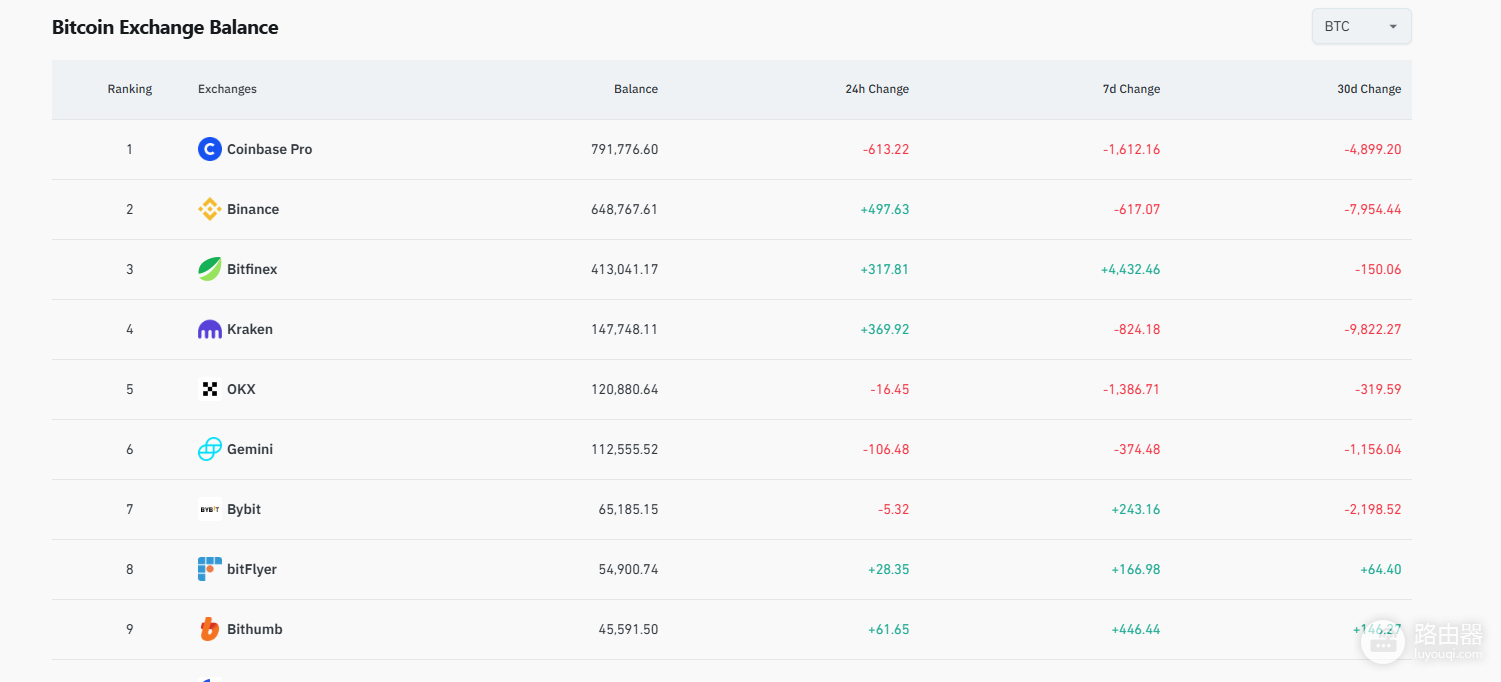Select bitFlyer 7d change +166.98
Screen dimensions: 1501x682
(x=1136, y=569)
